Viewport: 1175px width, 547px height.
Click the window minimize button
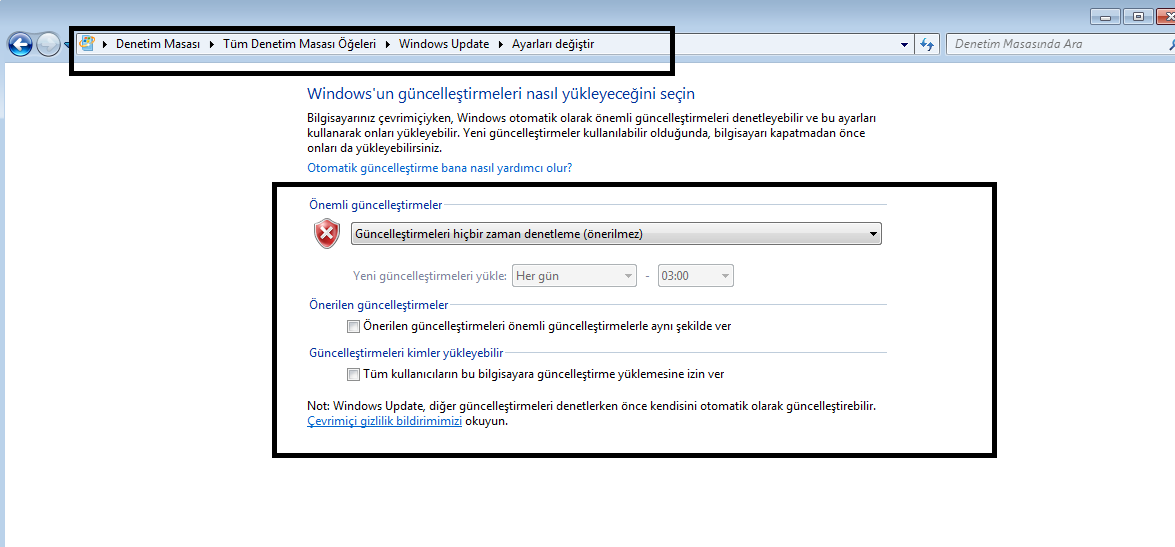click(1105, 16)
